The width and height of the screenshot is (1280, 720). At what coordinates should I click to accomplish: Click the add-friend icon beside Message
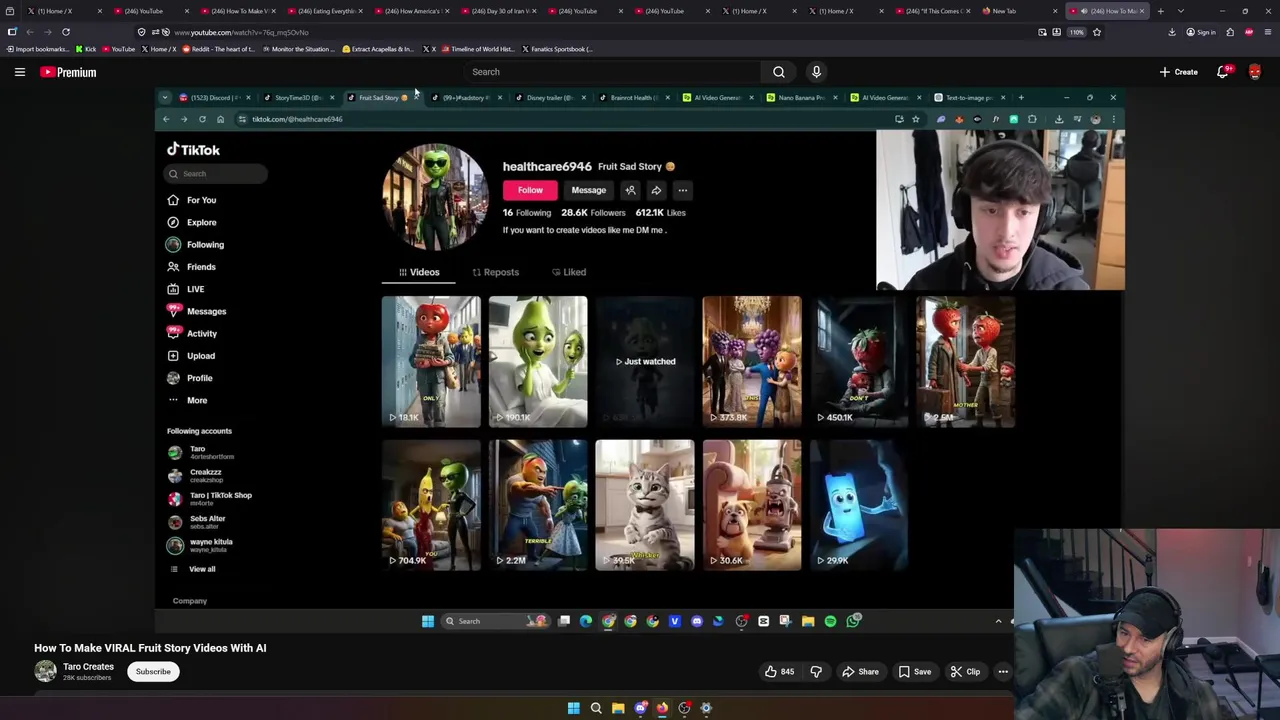[631, 190]
